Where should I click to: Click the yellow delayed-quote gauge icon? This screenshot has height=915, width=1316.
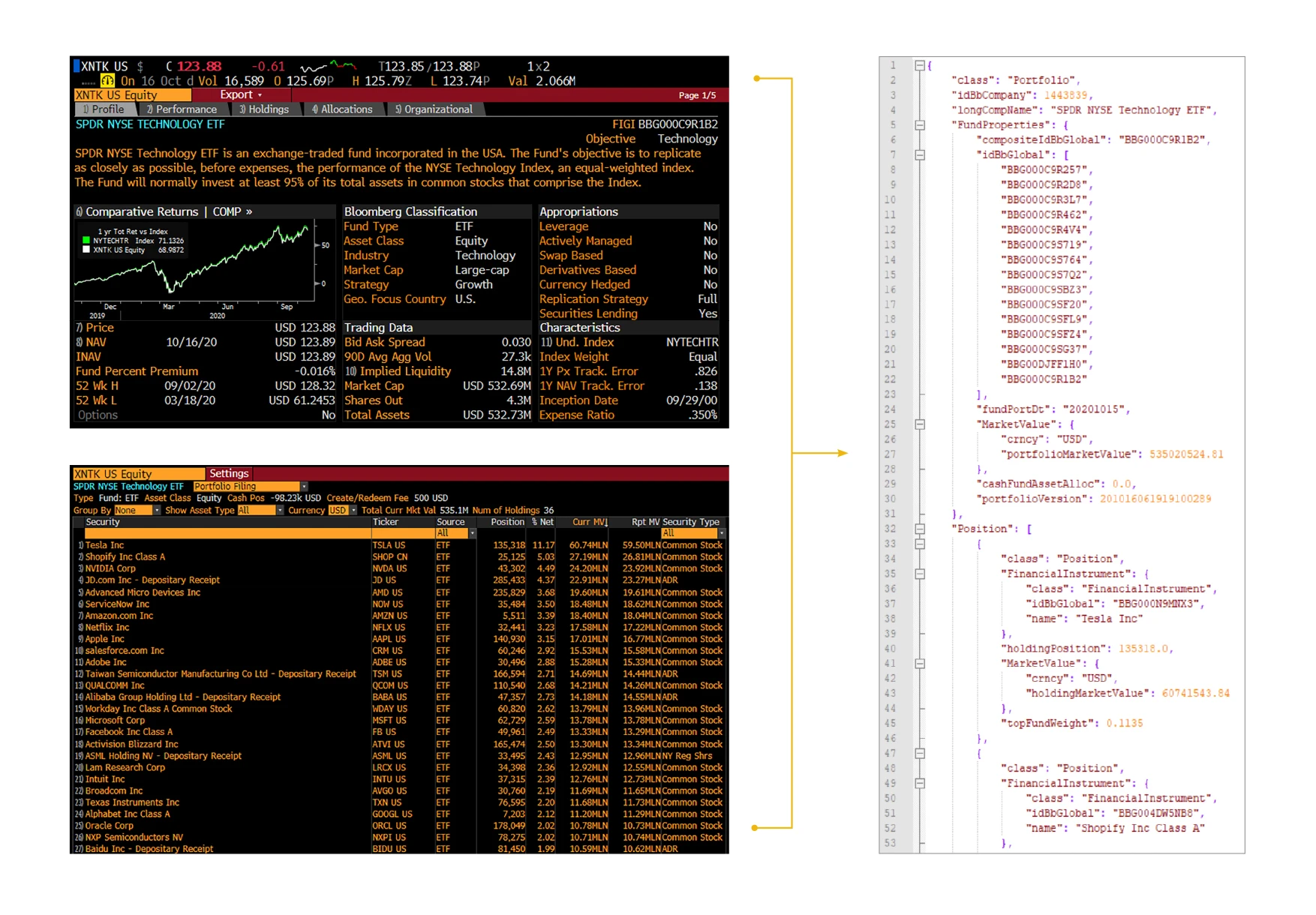coord(107,81)
